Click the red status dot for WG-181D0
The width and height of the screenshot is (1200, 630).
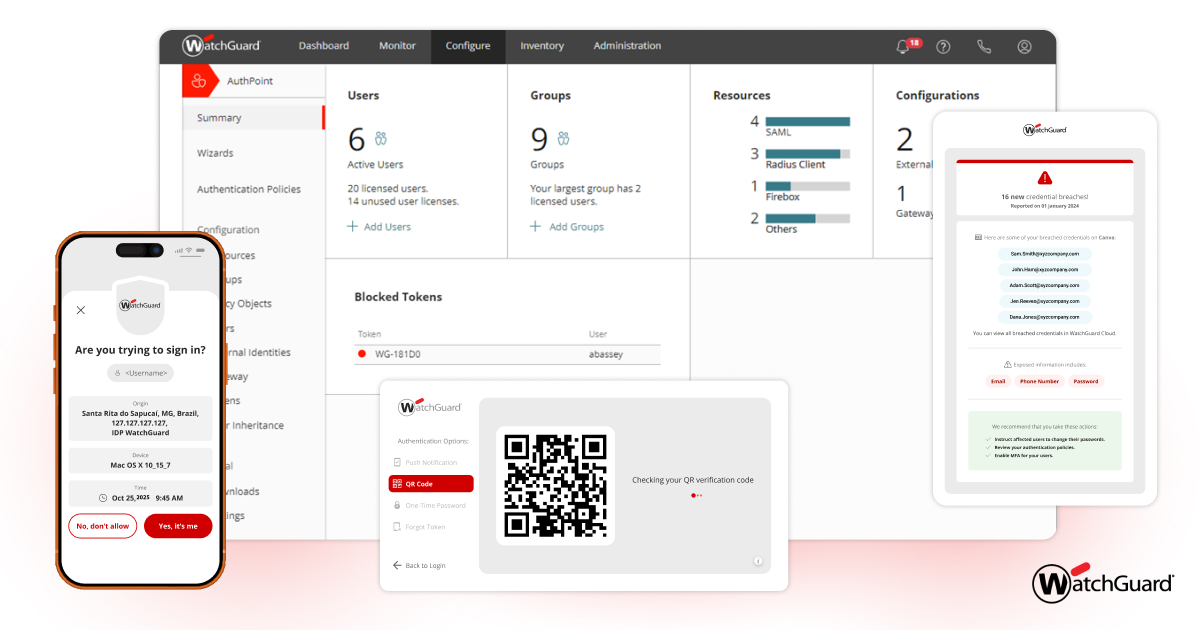coord(362,354)
